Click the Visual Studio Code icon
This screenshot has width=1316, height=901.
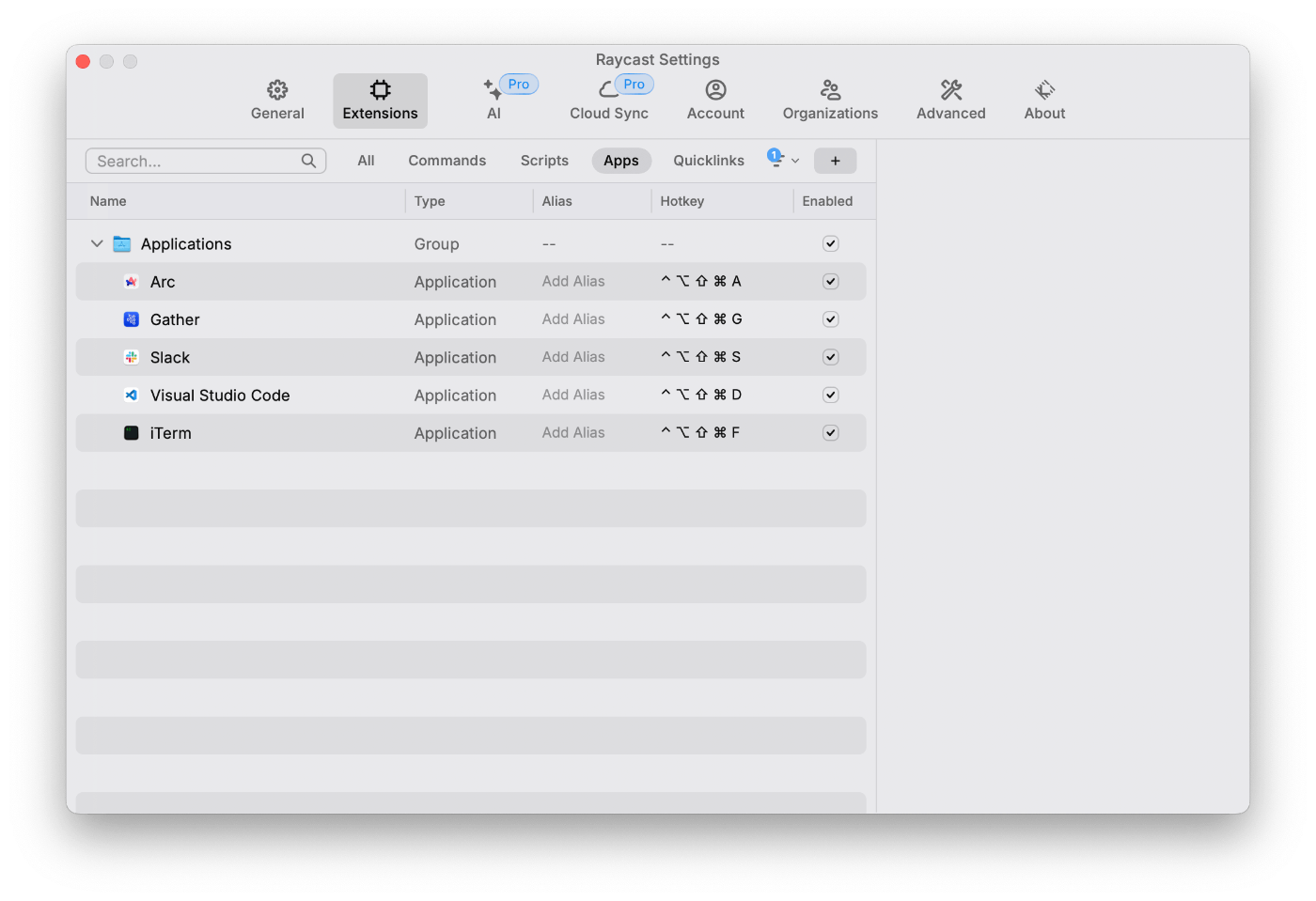[x=132, y=396]
